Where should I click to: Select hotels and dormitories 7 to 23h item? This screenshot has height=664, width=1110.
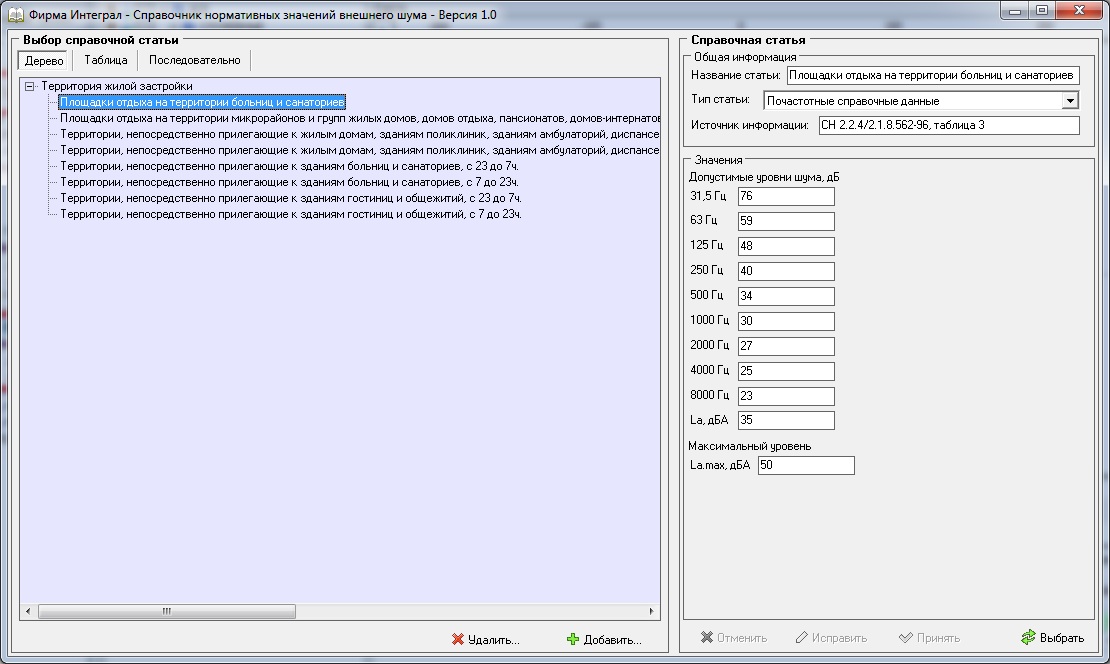[x=290, y=214]
